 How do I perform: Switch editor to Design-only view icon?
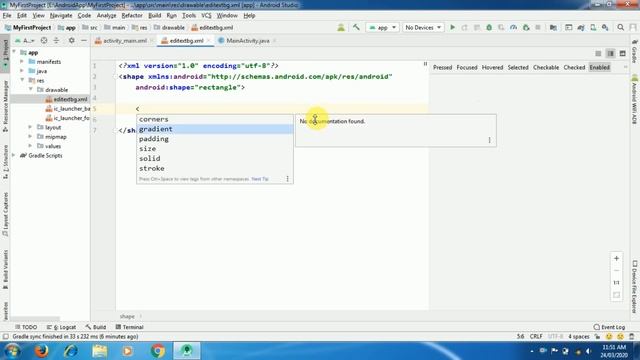[622, 53]
